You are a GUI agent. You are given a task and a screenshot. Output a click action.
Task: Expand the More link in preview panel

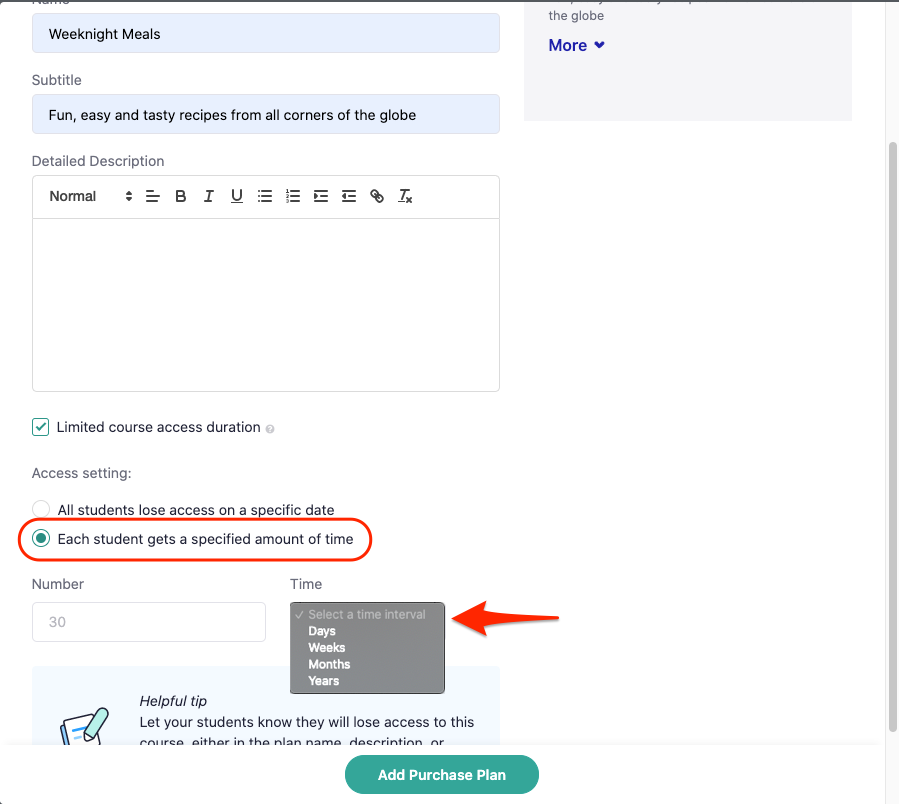(576, 45)
